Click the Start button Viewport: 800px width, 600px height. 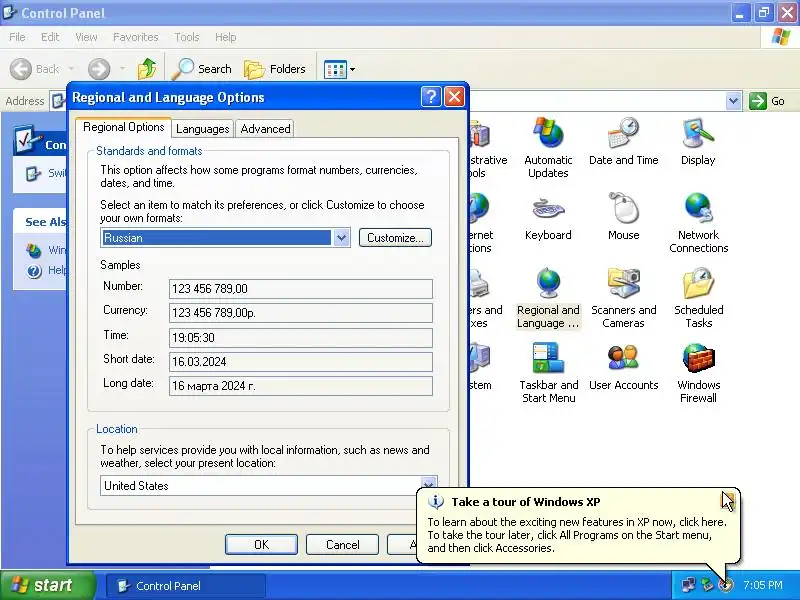click(47, 585)
